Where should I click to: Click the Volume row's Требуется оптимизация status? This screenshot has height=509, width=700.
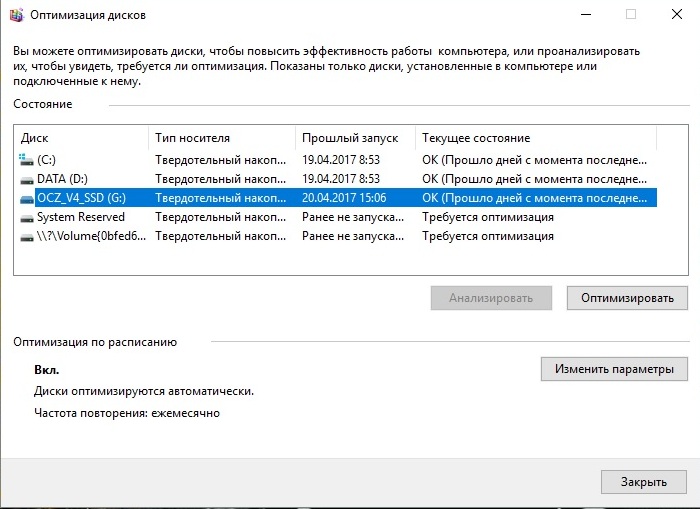(x=488, y=236)
